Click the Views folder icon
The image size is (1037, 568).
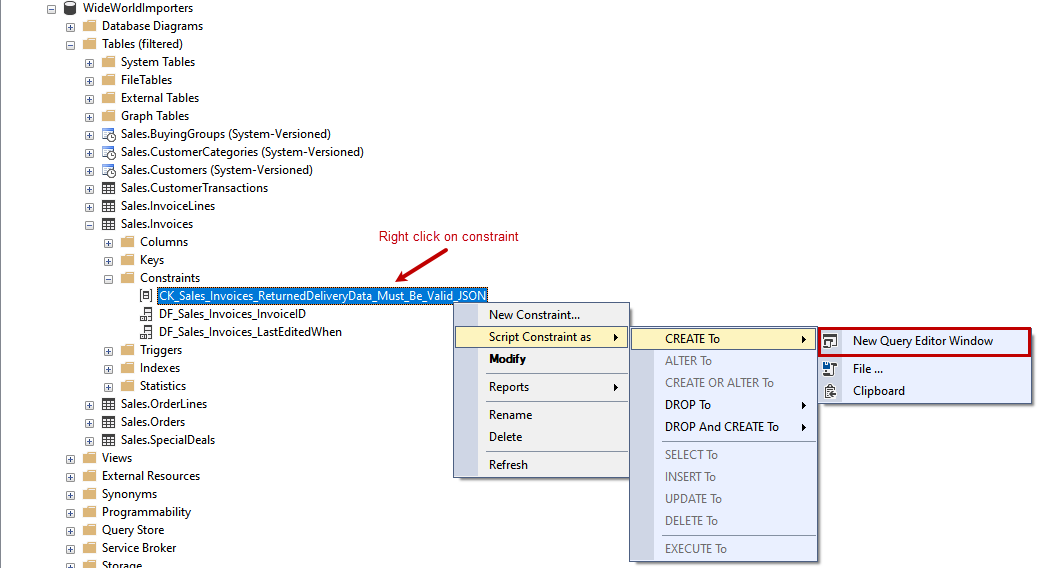(x=89, y=458)
